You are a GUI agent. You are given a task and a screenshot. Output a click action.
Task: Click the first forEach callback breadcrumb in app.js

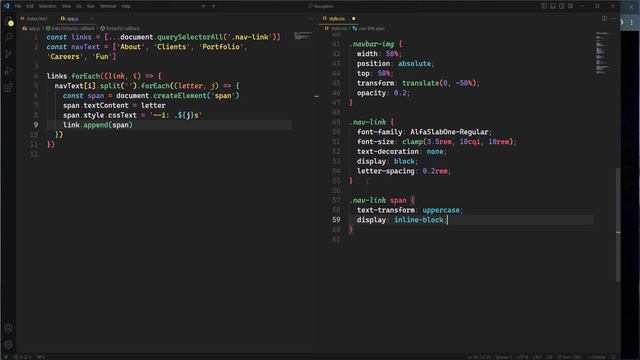point(70,28)
